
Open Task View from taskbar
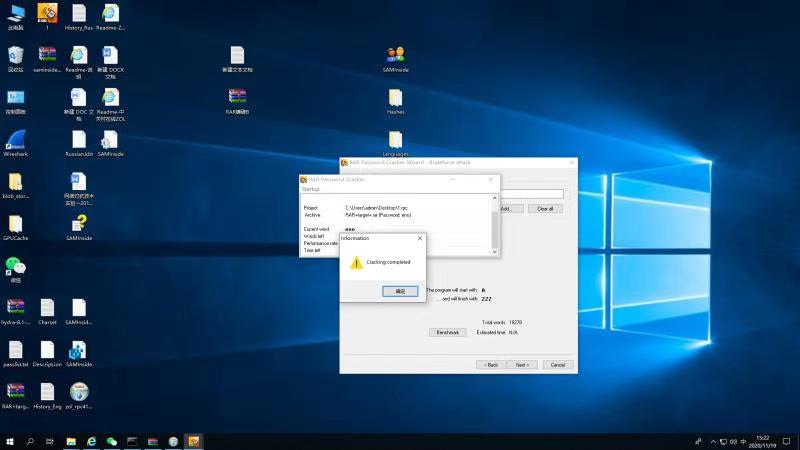[49, 441]
